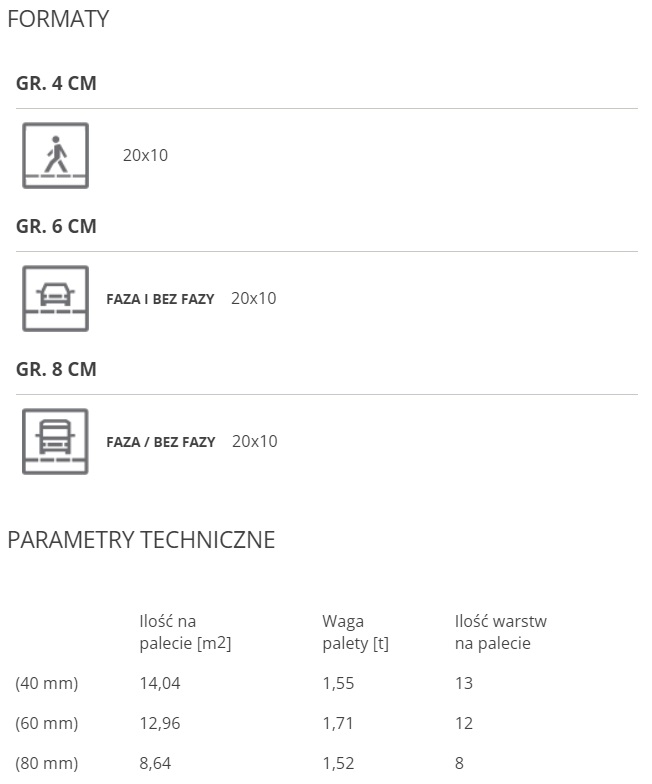Image resolution: width=652 pixels, height=784 pixels.
Task: Click the FAZA I BEZ FAZY label
Action: point(160,299)
